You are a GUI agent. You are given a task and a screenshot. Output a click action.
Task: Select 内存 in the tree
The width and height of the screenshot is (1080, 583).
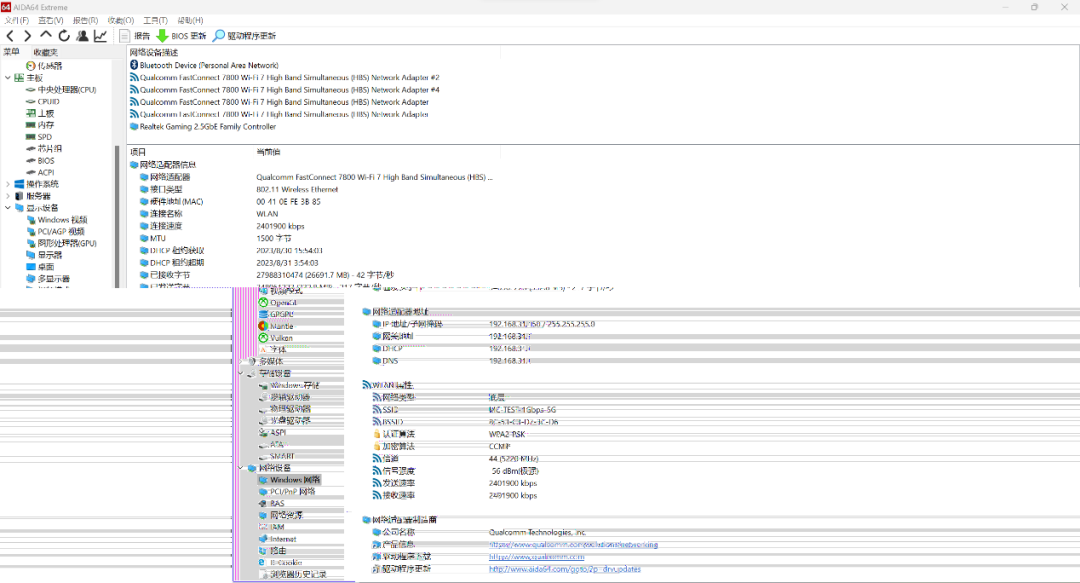[40, 125]
